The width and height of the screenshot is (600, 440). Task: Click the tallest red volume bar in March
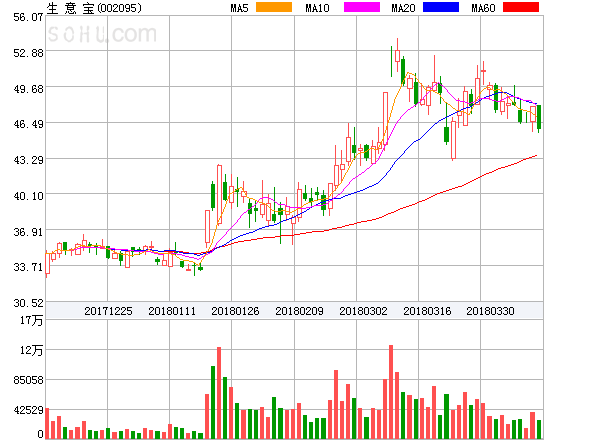click(x=391, y=392)
